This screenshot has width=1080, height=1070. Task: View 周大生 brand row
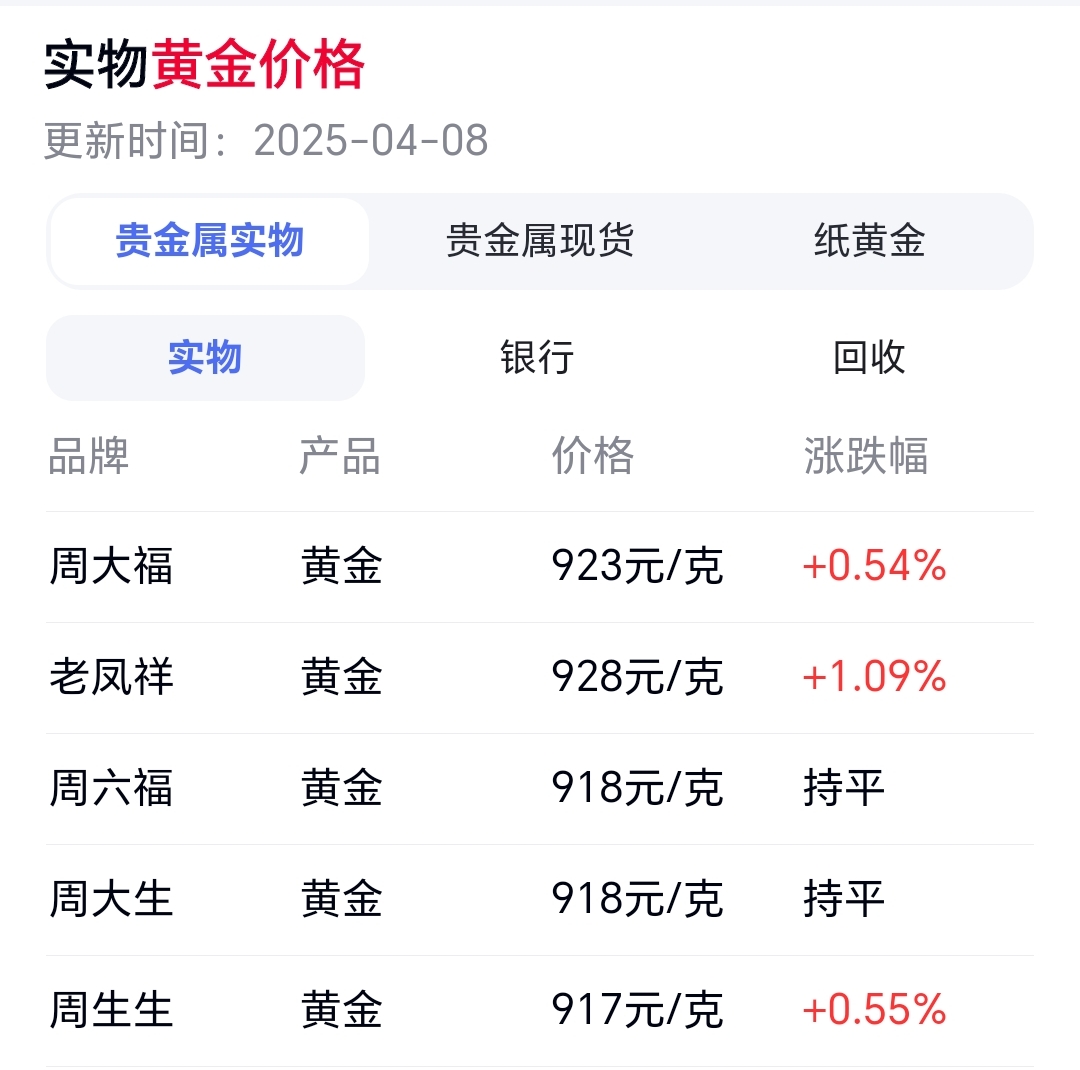[110, 899]
